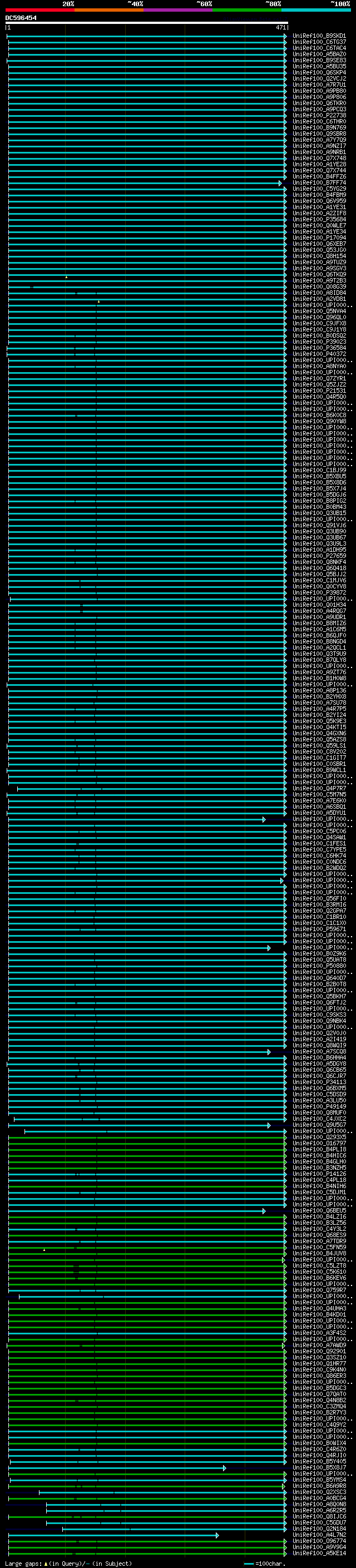The height and width of the screenshot is (1568, 356).
Task: Select label UniRef100_P59671
Action: point(319,929)
